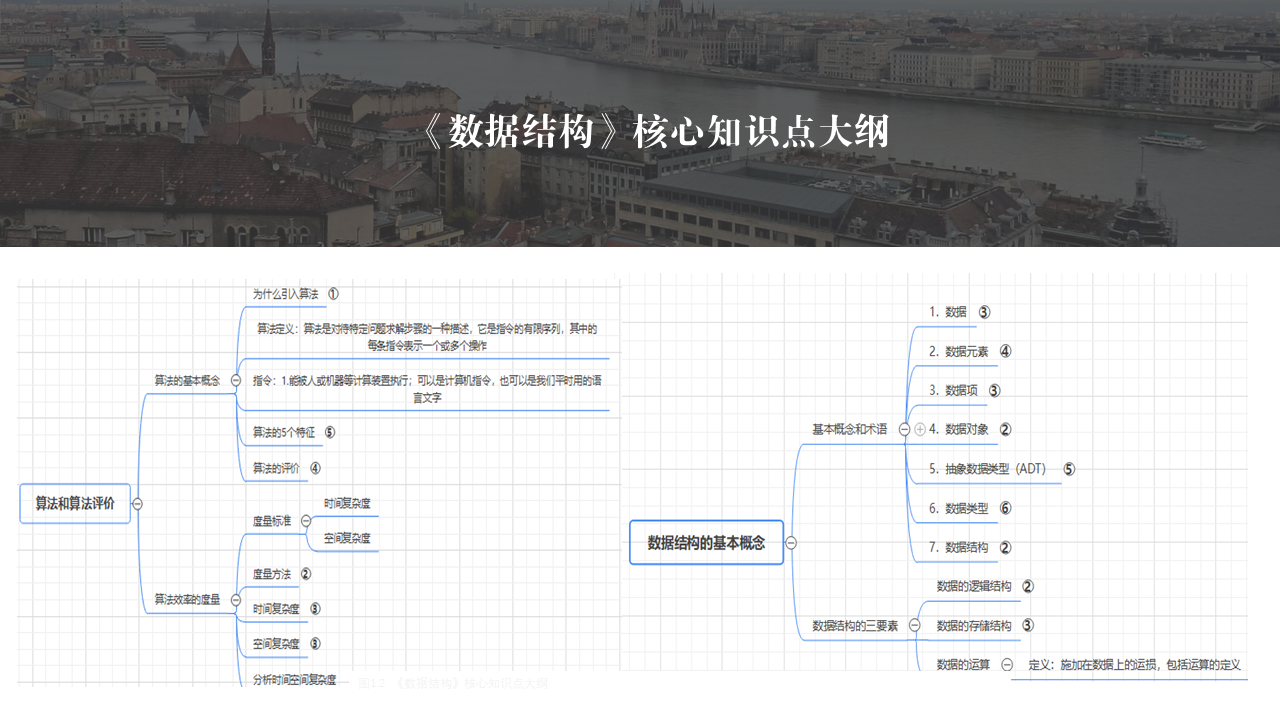
Task: Click the ⑥ badge beside 数据类型
Action: (x=1005, y=508)
